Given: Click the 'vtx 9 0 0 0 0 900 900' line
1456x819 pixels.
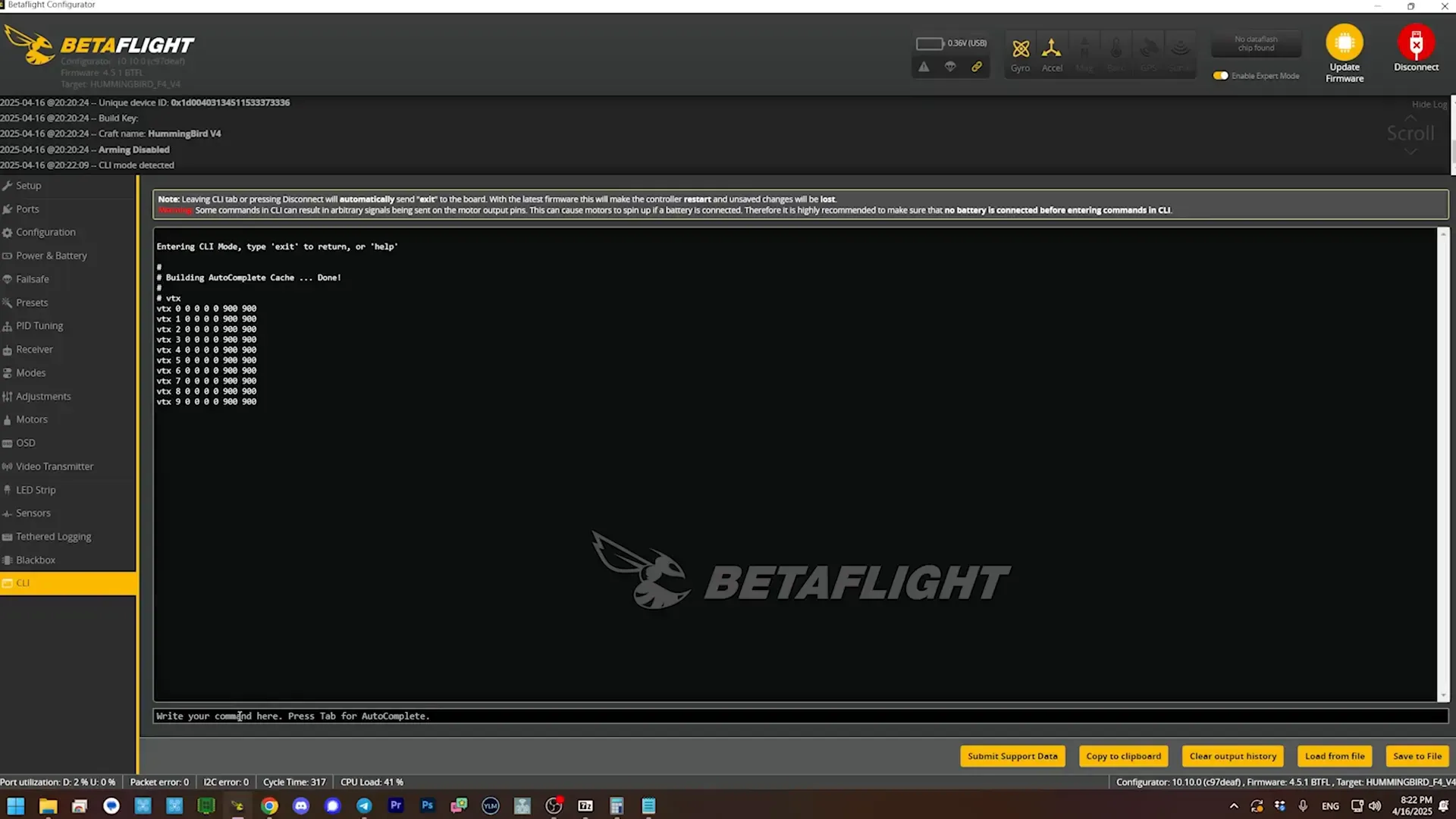Looking at the screenshot, I should [206, 402].
